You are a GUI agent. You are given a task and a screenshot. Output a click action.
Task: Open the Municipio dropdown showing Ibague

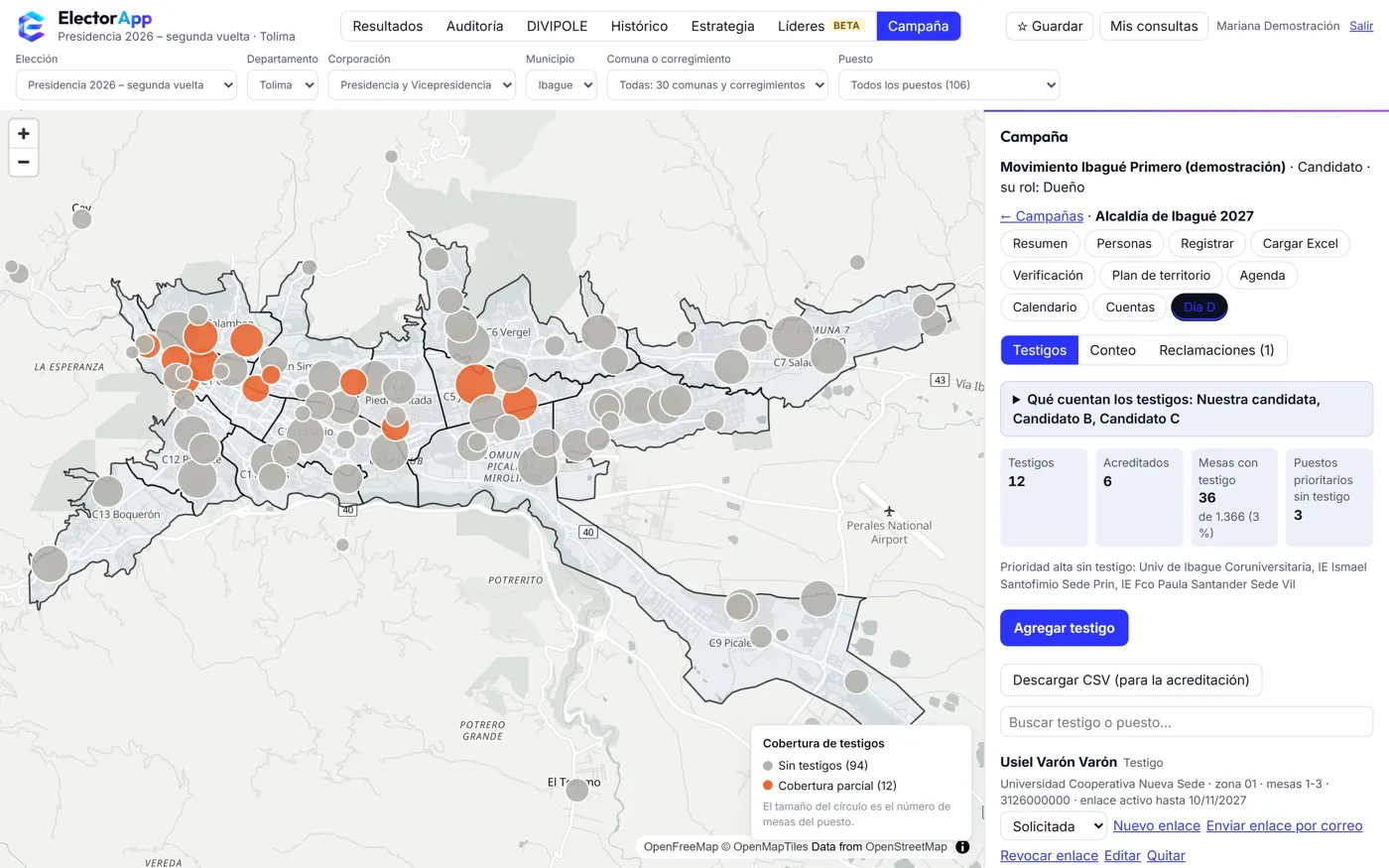click(561, 85)
